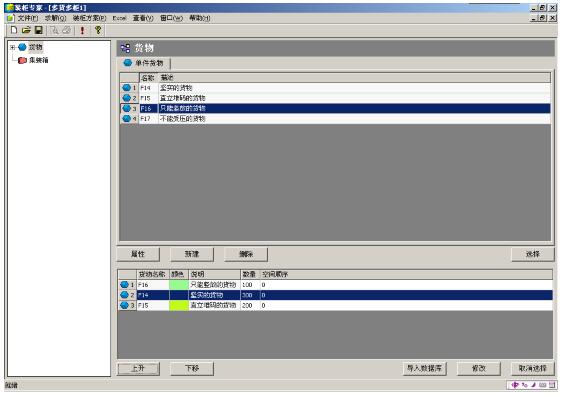
Task: Click the yellow-green color swatch of F15
Action: click(x=179, y=305)
